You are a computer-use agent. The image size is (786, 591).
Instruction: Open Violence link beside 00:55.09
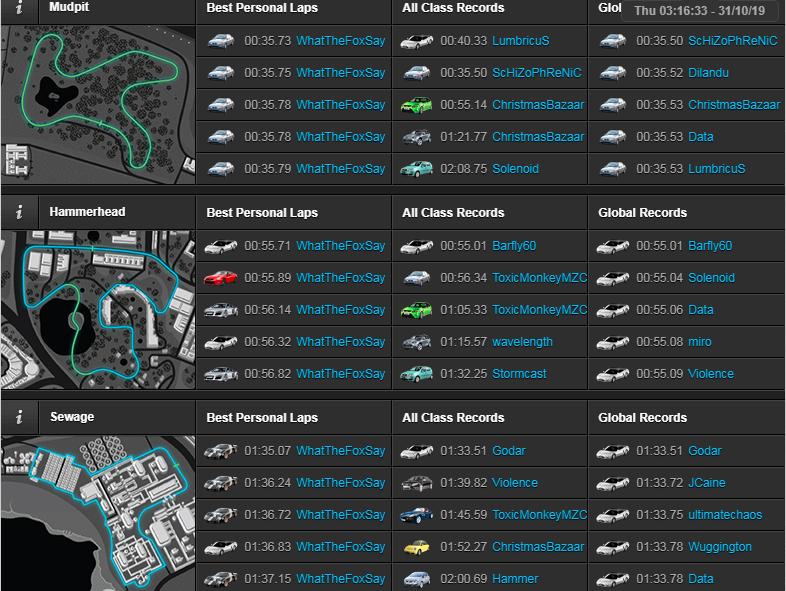(x=710, y=374)
